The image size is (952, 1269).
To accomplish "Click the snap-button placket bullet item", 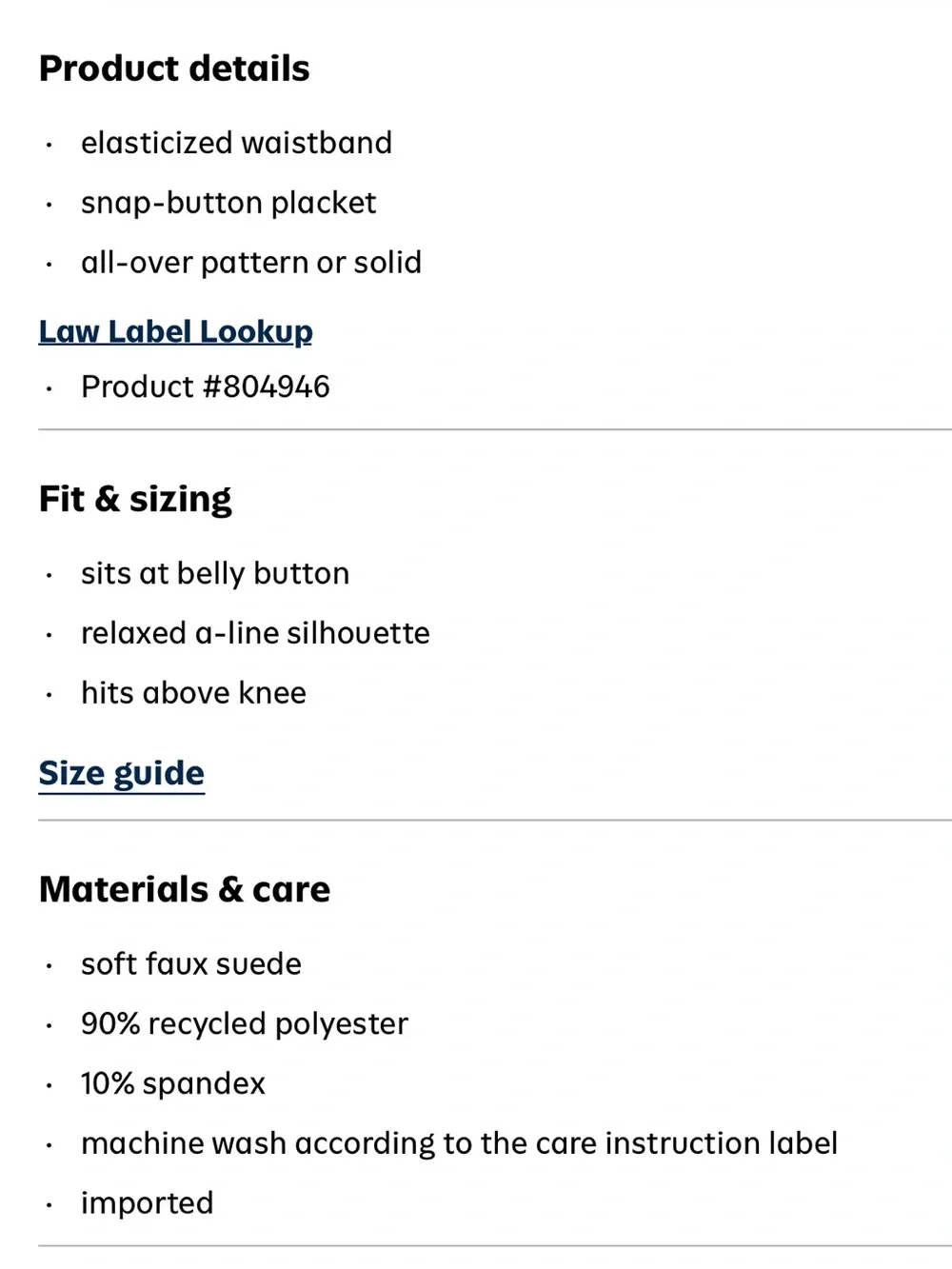I will [x=228, y=203].
